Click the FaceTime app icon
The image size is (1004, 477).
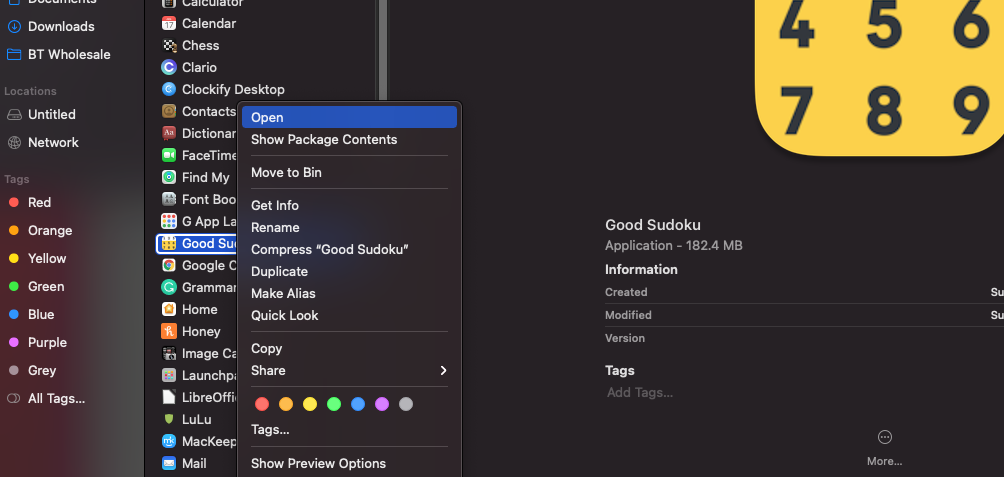pyautogui.click(x=168, y=155)
